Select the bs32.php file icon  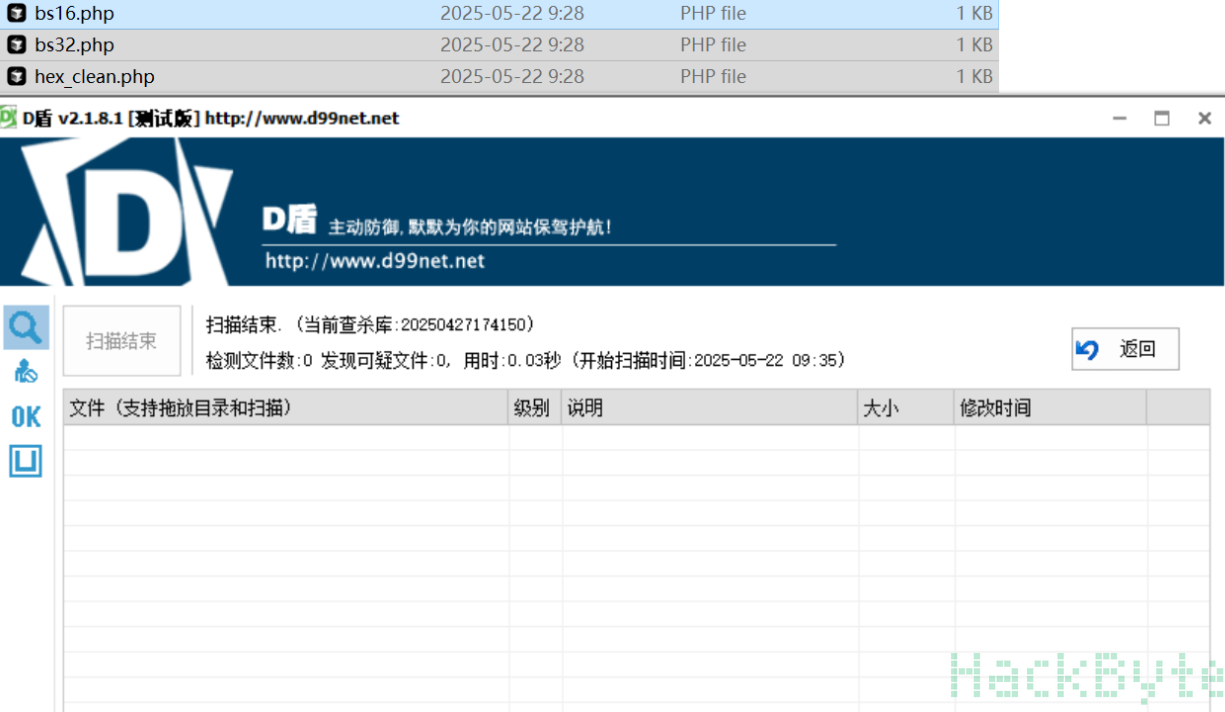(16, 45)
